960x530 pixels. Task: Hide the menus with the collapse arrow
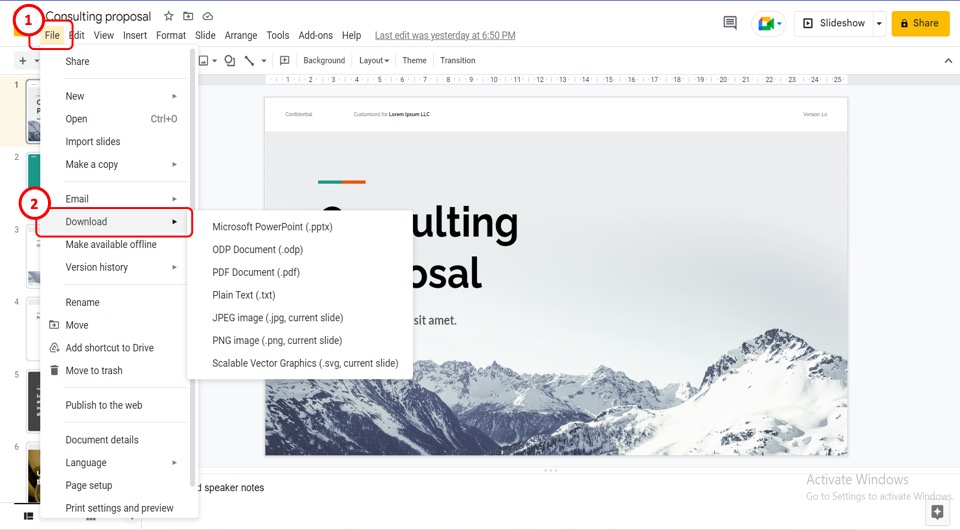[948, 61]
